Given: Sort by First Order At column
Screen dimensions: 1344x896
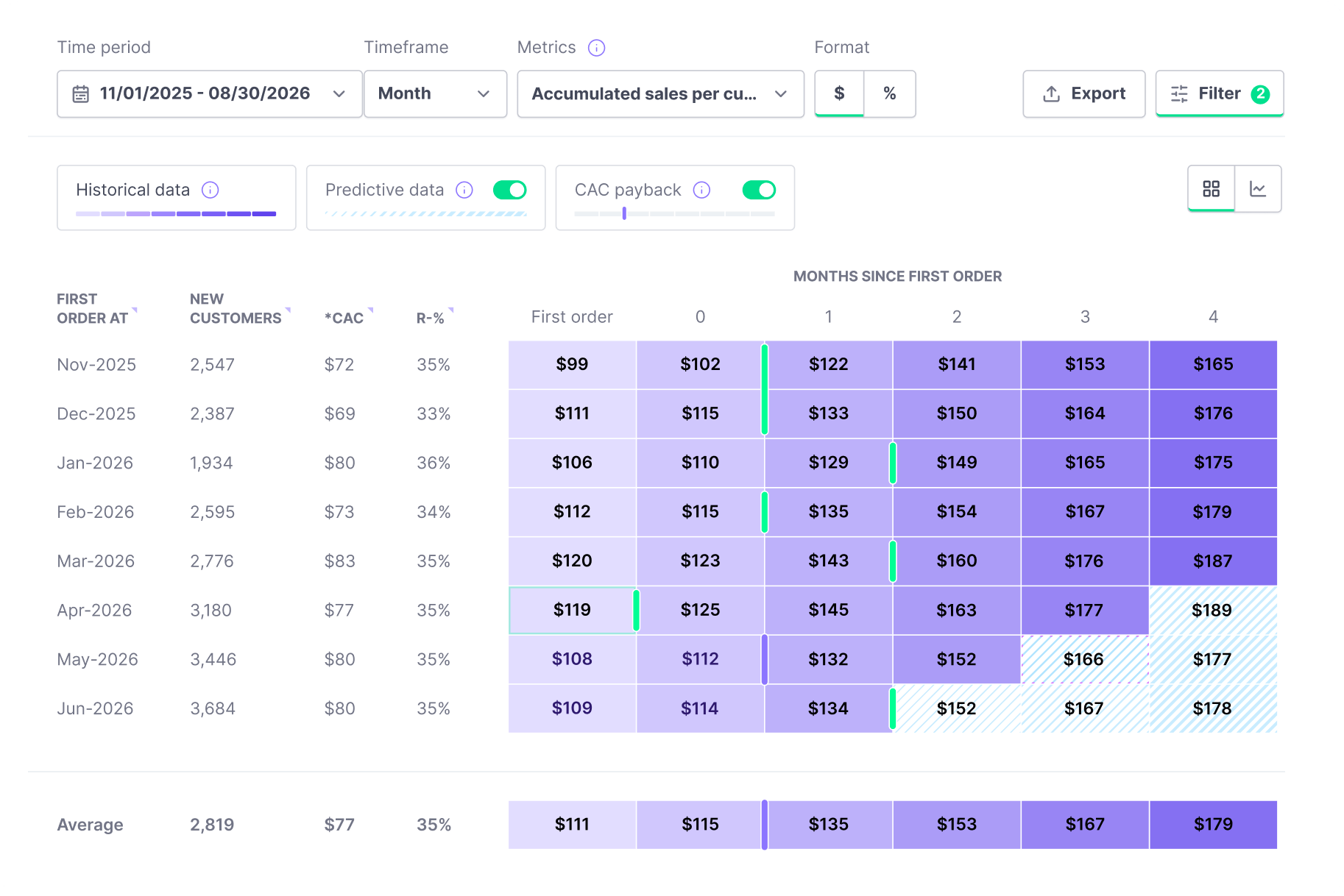Looking at the screenshot, I should [x=96, y=309].
